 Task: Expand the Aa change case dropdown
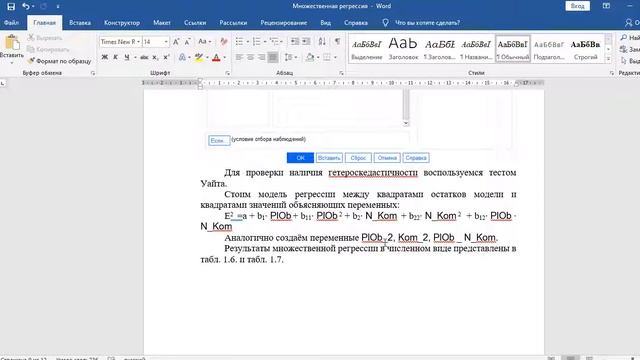[x=210, y=42]
